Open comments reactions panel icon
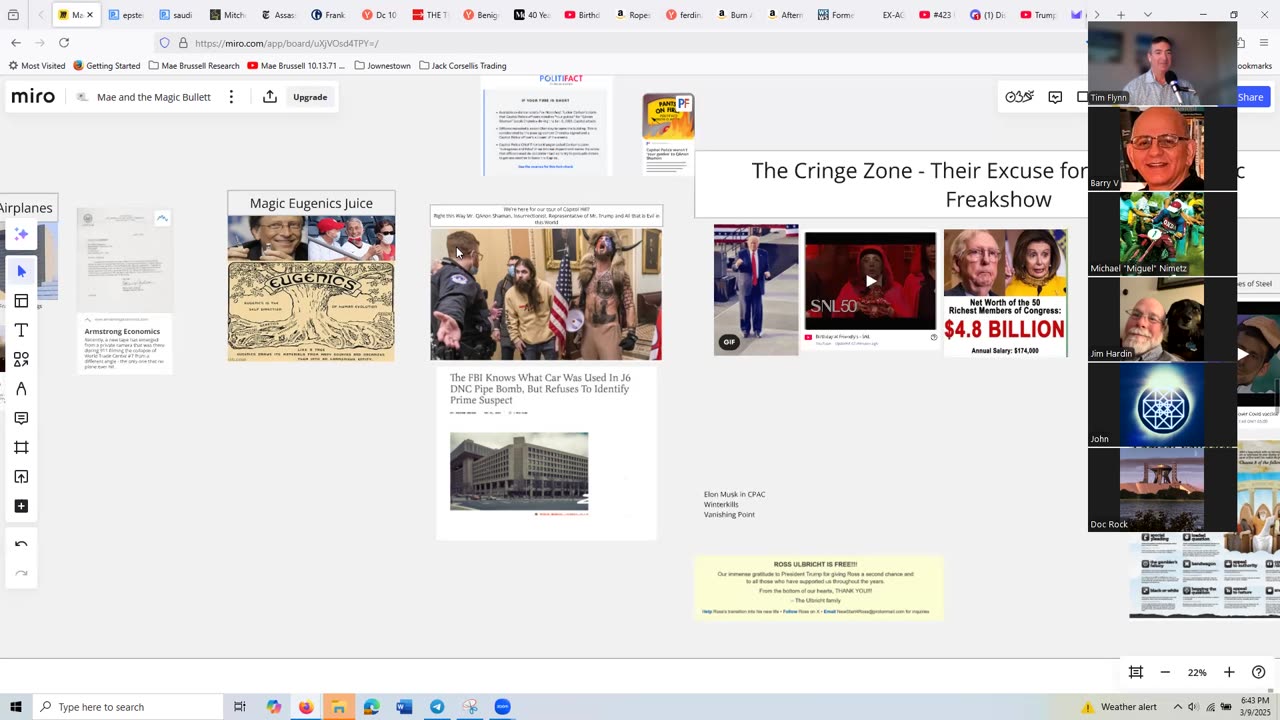1280x720 pixels. coord(1055,97)
